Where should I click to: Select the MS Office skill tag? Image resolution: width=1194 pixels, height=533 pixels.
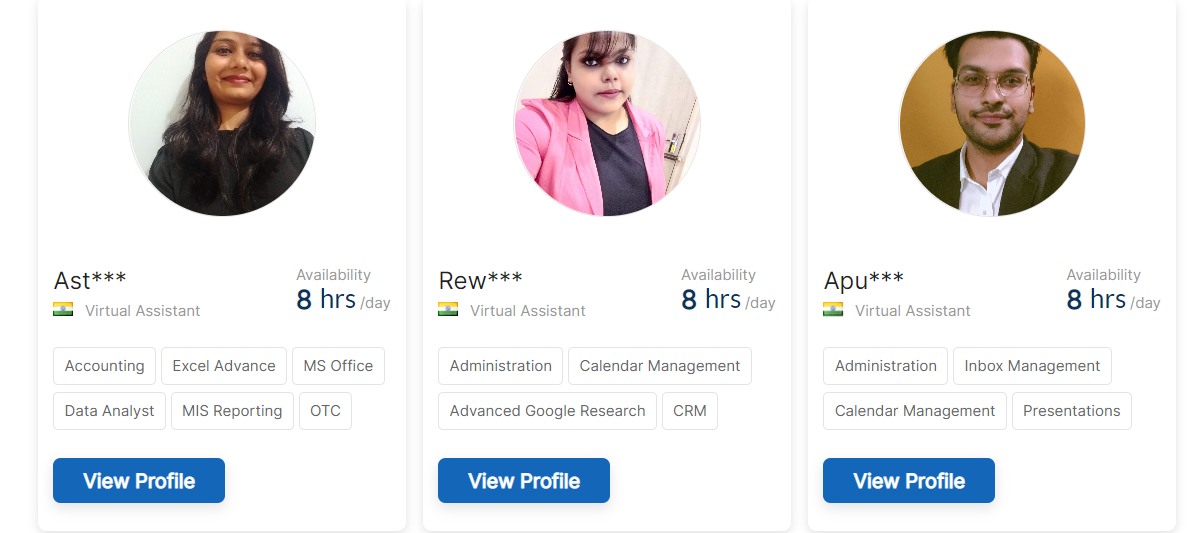click(x=338, y=366)
